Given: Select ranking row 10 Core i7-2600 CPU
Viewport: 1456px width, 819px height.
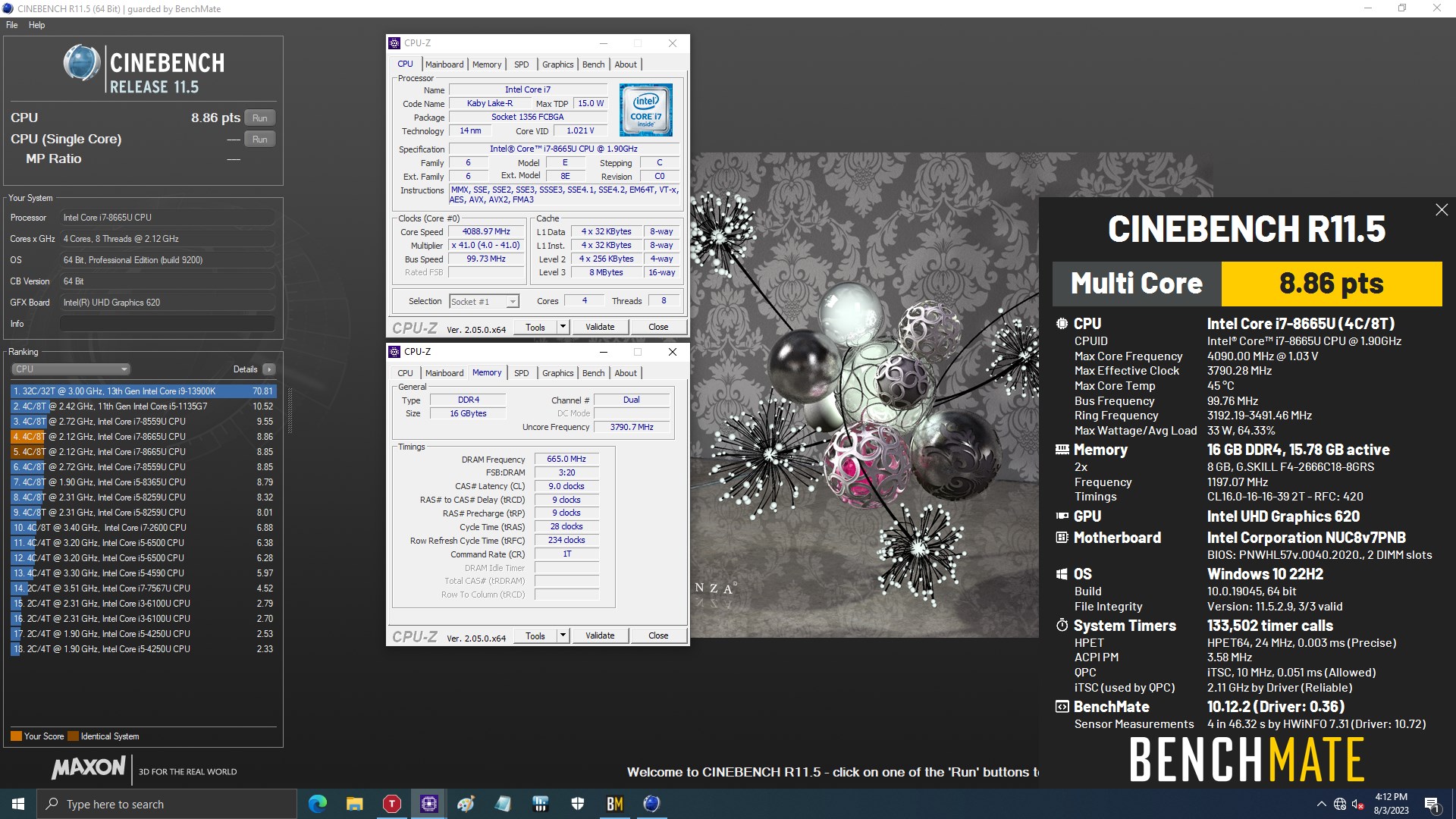Looking at the screenshot, I should [143, 528].
